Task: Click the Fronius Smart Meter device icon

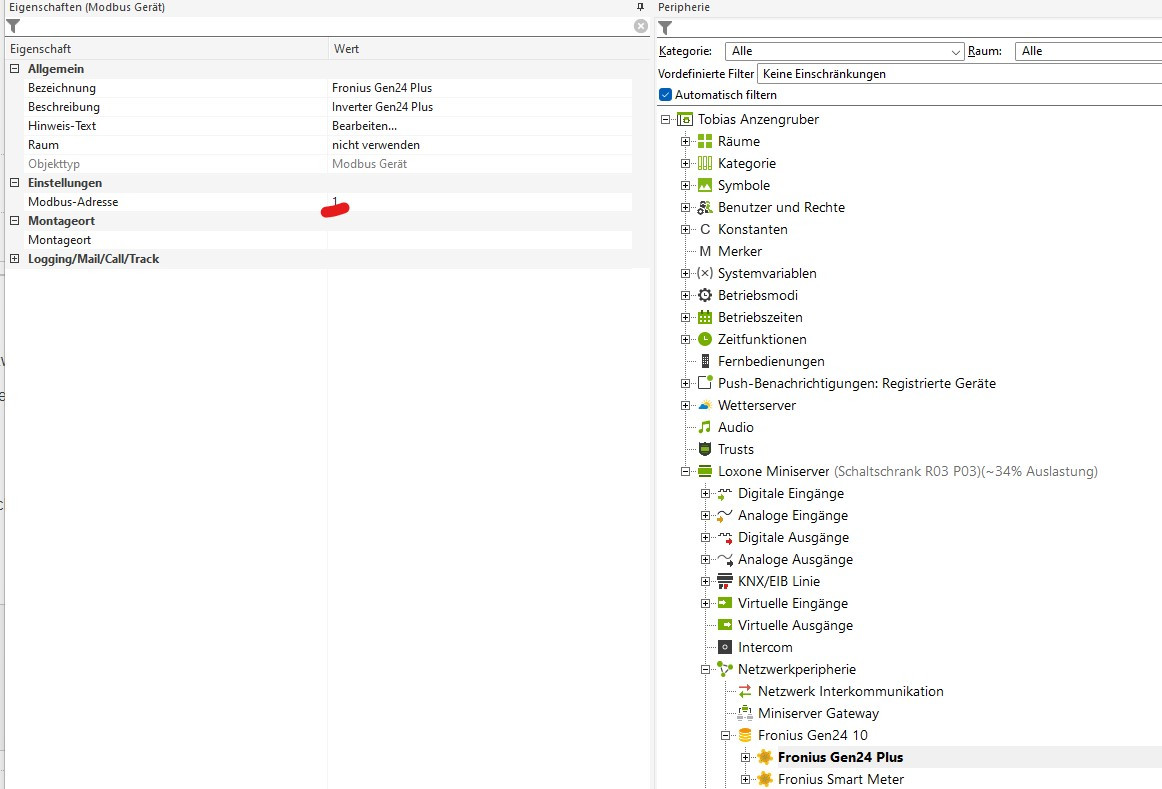Action: tap(765, 779)
